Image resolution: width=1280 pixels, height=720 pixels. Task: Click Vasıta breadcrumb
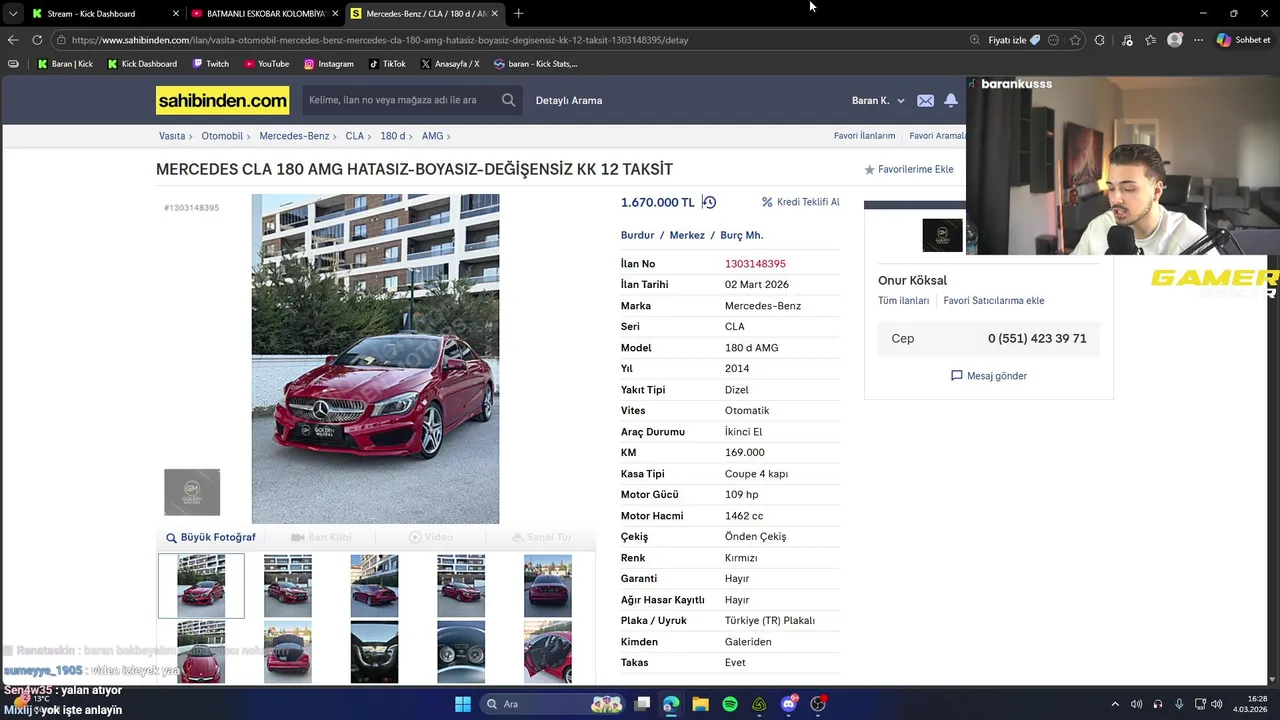click(x=172, y=136)
